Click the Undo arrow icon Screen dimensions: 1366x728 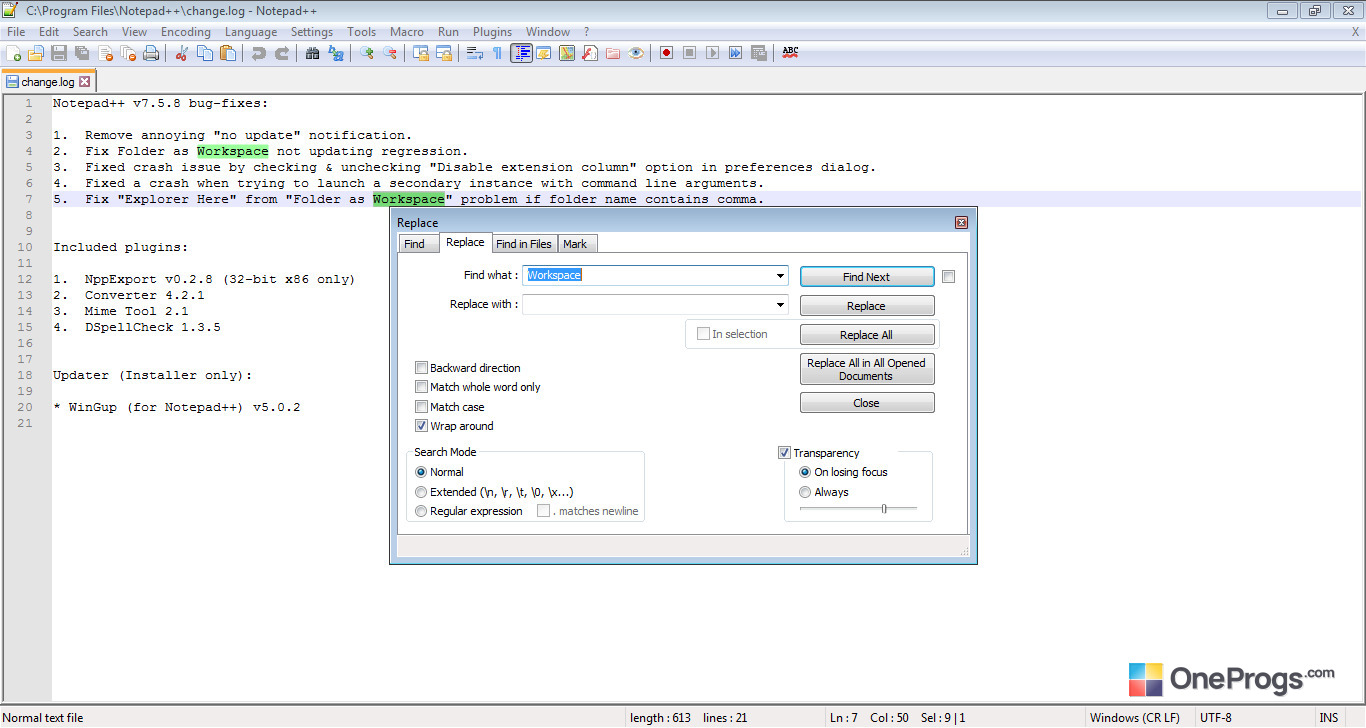[x=258, y=53]
